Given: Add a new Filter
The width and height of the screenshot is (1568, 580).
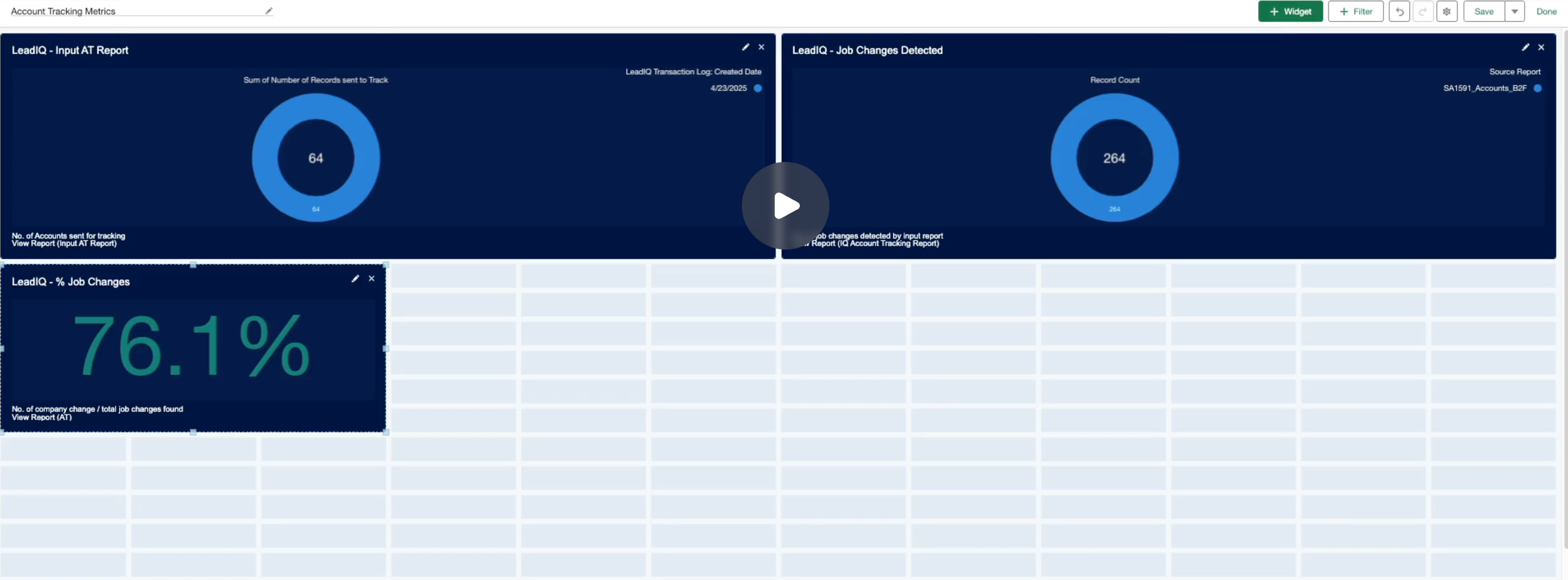Looking at the screenshot, I should [x=1355, y=11].
